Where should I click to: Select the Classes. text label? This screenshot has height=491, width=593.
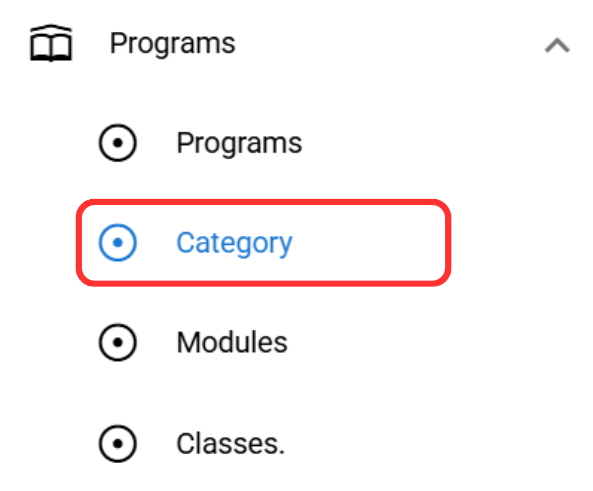pos(230,443)
